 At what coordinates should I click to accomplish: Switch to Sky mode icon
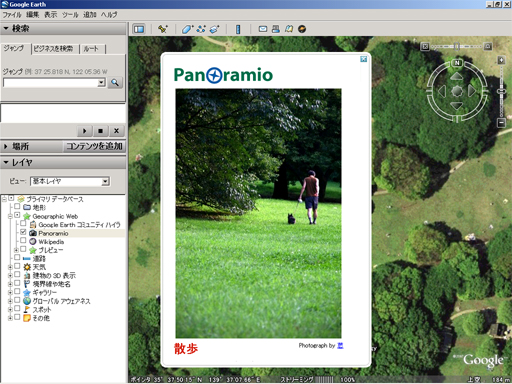pyautogui.click(x=302, y=29)
